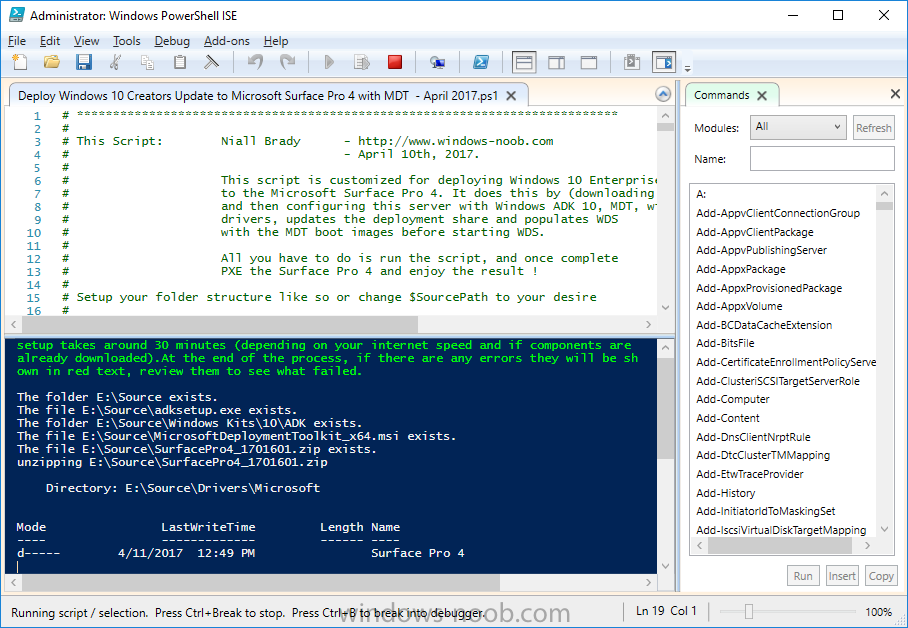Click console pane scroll down arrow
Screen dimensions: 908x628
click(665, 566)
